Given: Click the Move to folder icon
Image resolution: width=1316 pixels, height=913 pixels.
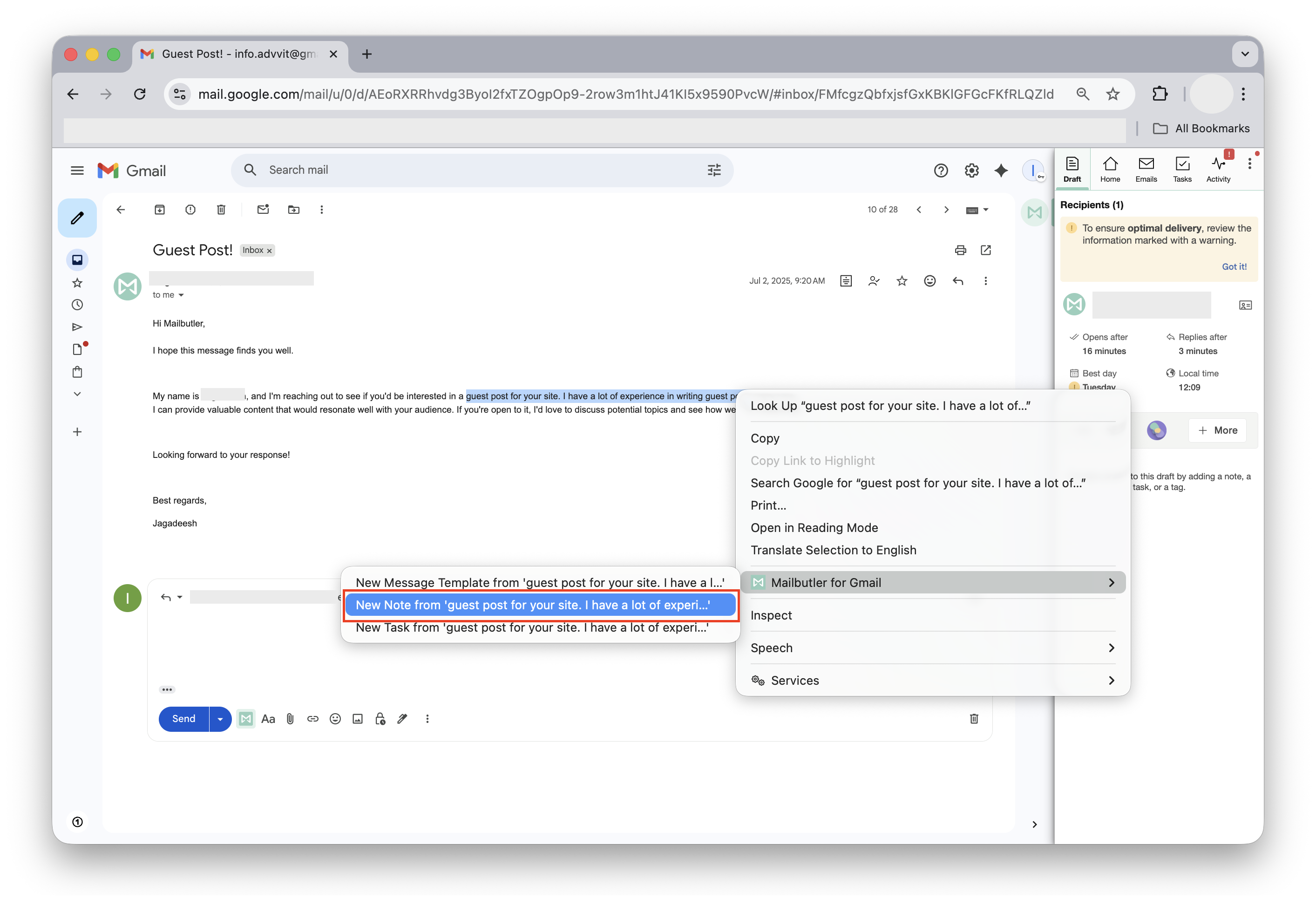Looking at the screenshot, I should [294, 210].
